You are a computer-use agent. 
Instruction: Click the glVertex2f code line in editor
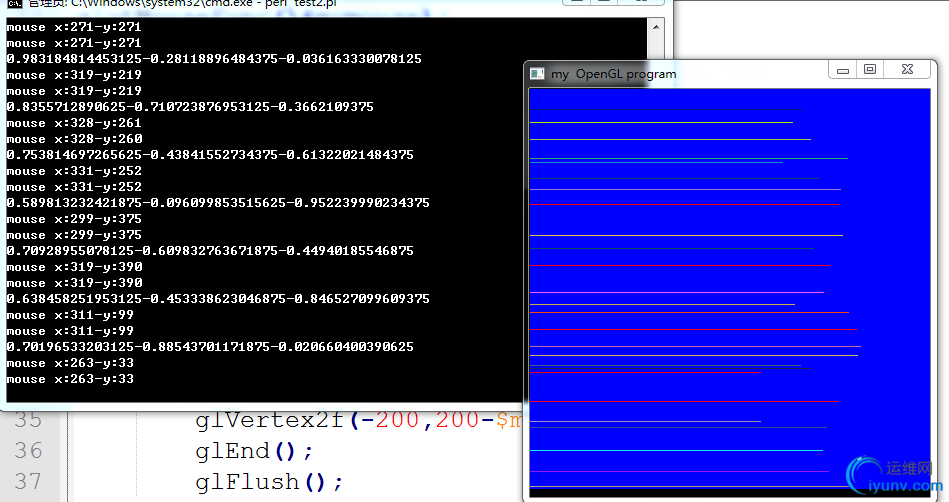[x=358, y=420]
